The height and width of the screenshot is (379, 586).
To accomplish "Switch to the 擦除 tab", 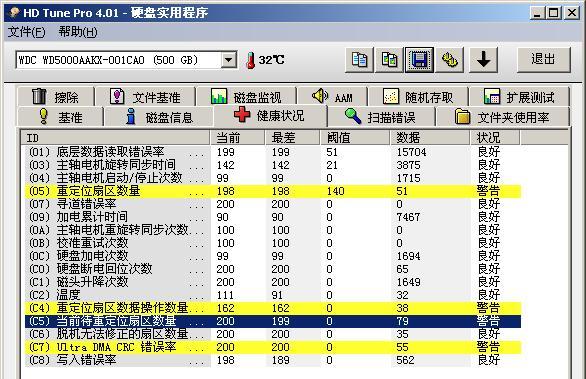I will [x=56, y=97].
